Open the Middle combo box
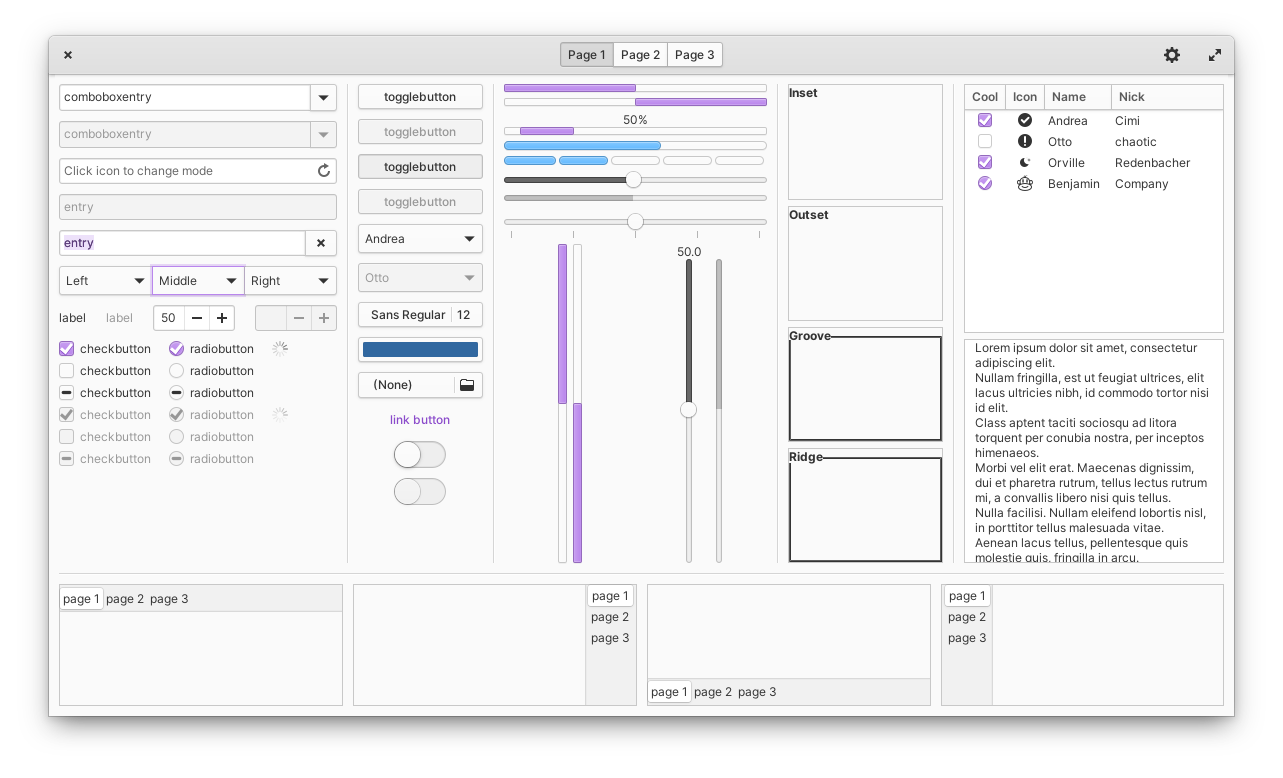 click(x=198, y=281)
